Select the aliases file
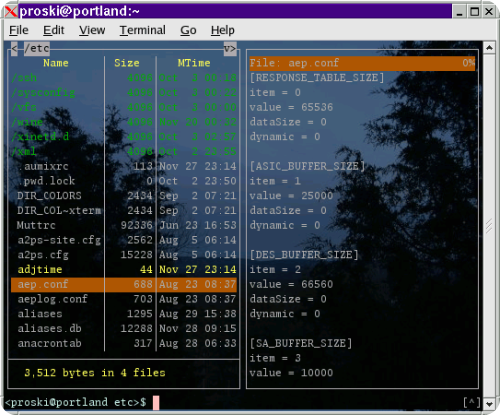Screen dimensions: 500x415 point(124,314)
